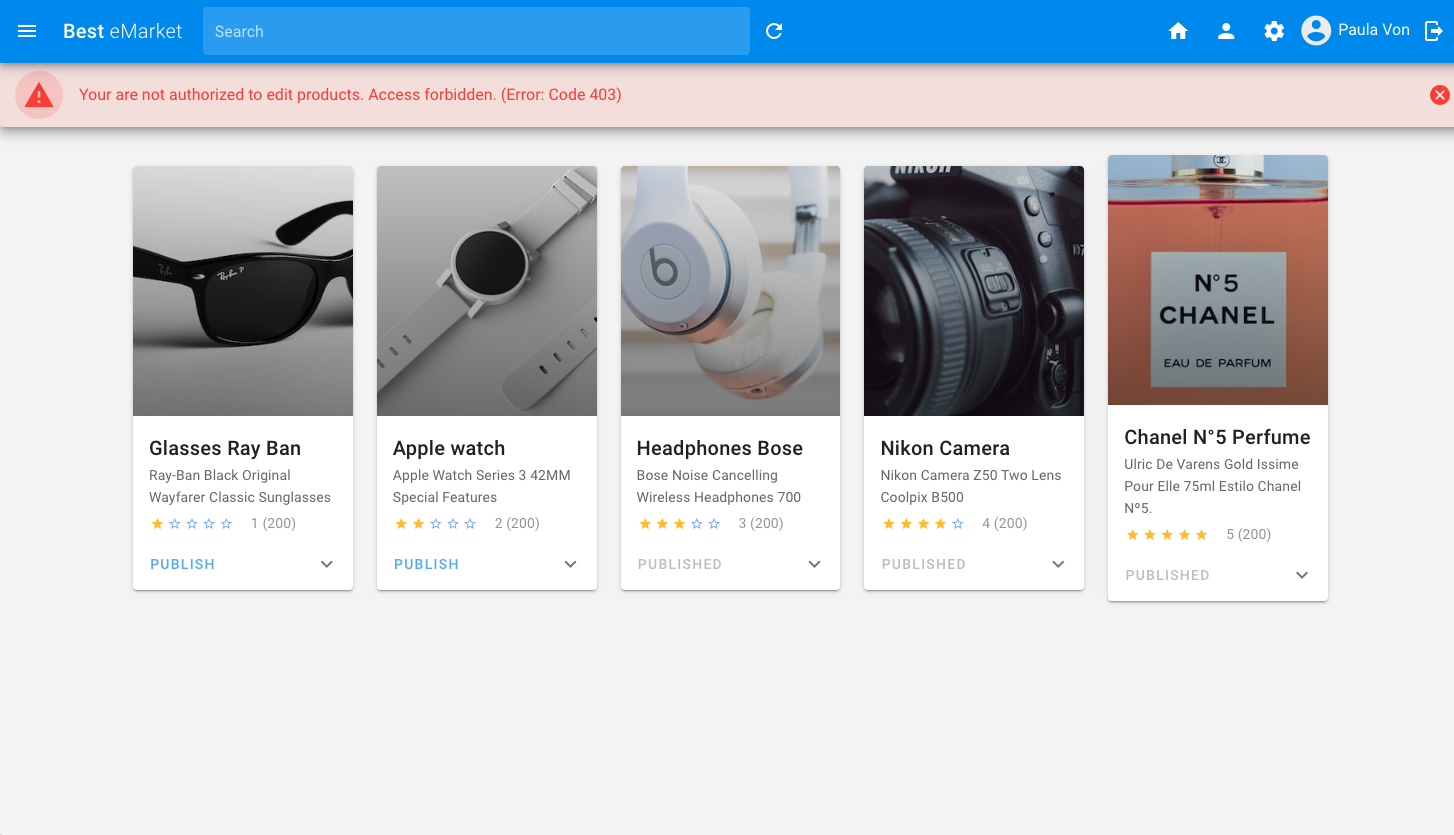Click PUBLISHED on Nikon Camera card
The width and height of the screenshot is (1454, 835).
pyautogui.click(x=924, y=564)
